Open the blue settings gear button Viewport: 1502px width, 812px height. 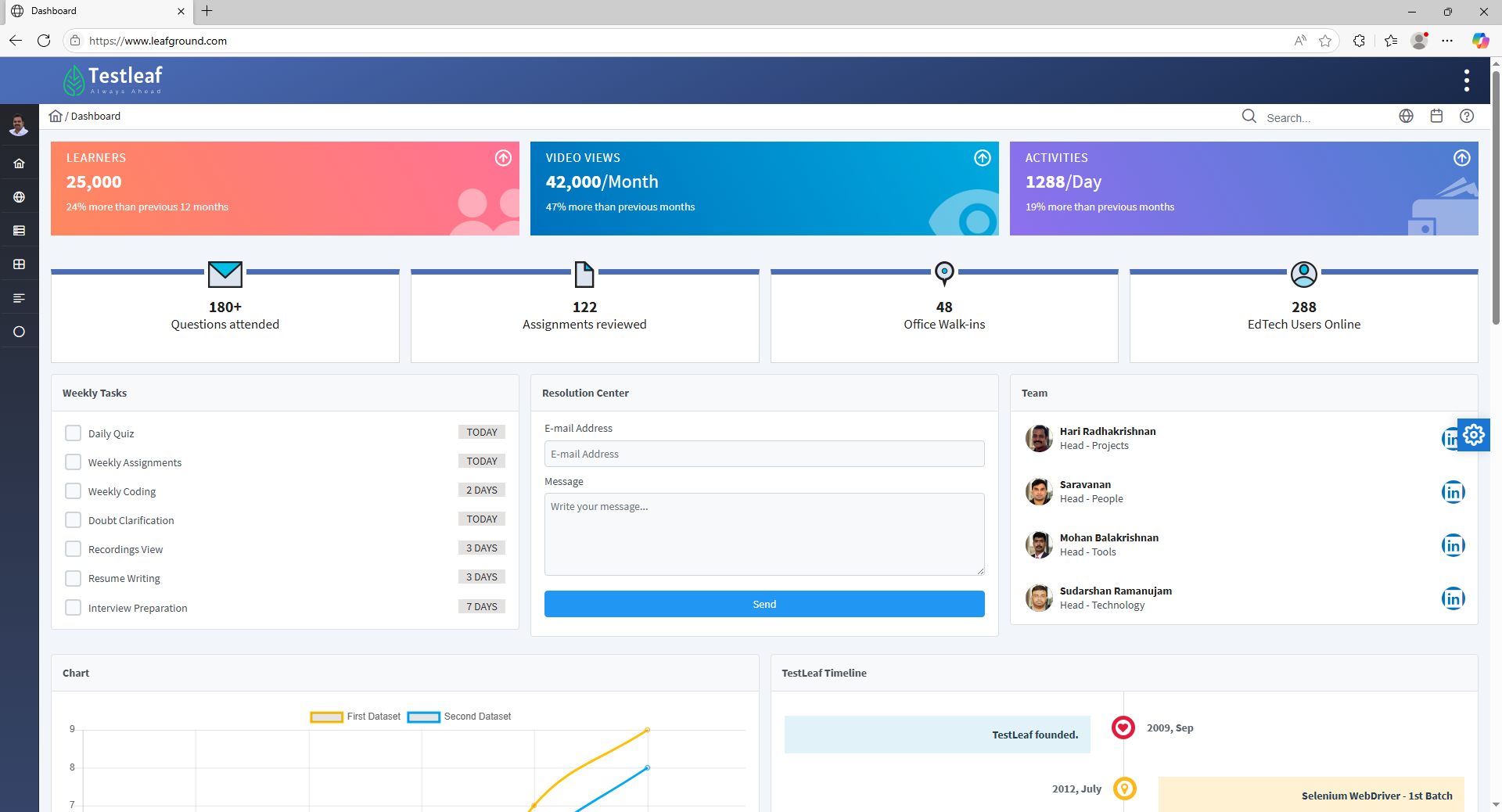(x=1474, y=435)
